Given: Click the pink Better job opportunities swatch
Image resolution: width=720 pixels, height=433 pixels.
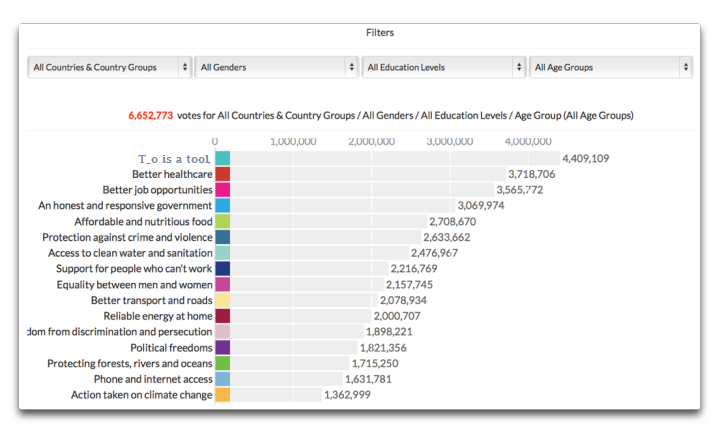Looking at the screenshot, I should [x=222, y=190].
